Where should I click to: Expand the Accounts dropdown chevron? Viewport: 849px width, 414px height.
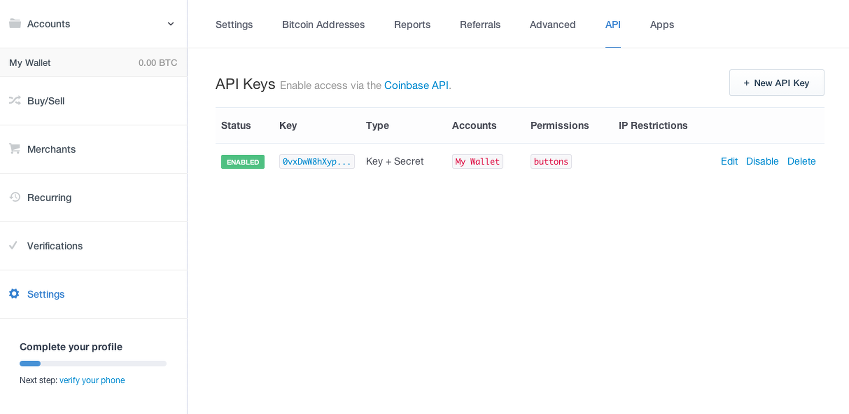(171, 23)
